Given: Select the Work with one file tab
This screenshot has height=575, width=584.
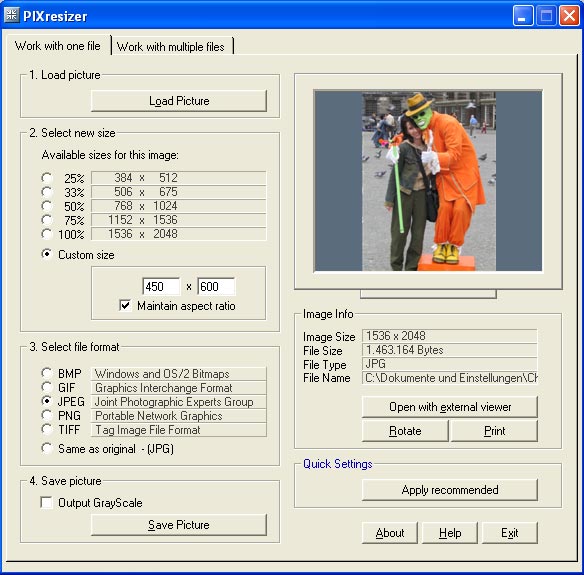Looking at the screenshot, I should tap(58, 45).
